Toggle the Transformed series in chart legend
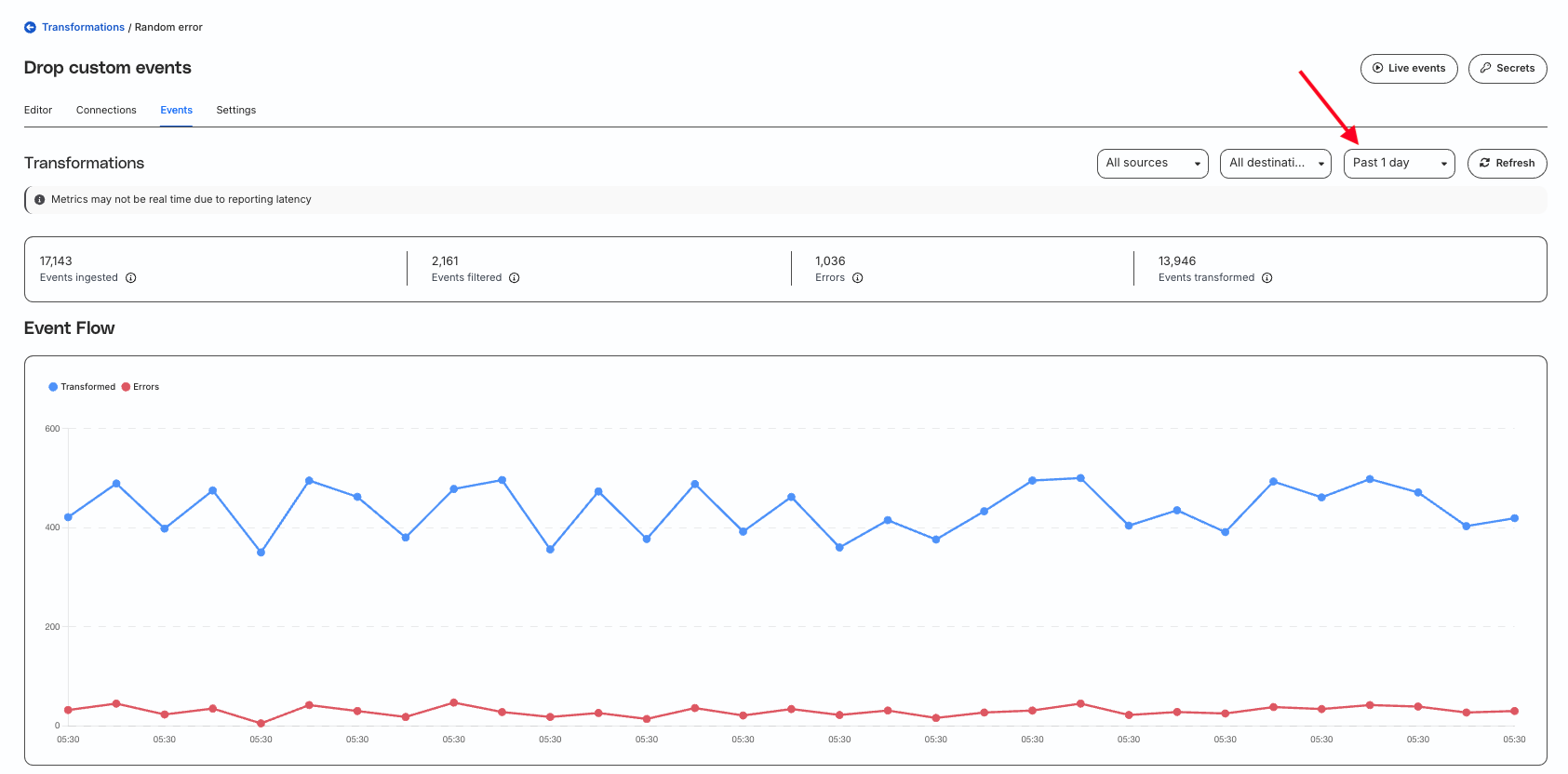The width and height of the screenshot is (1568, 774). pos(82,387)
